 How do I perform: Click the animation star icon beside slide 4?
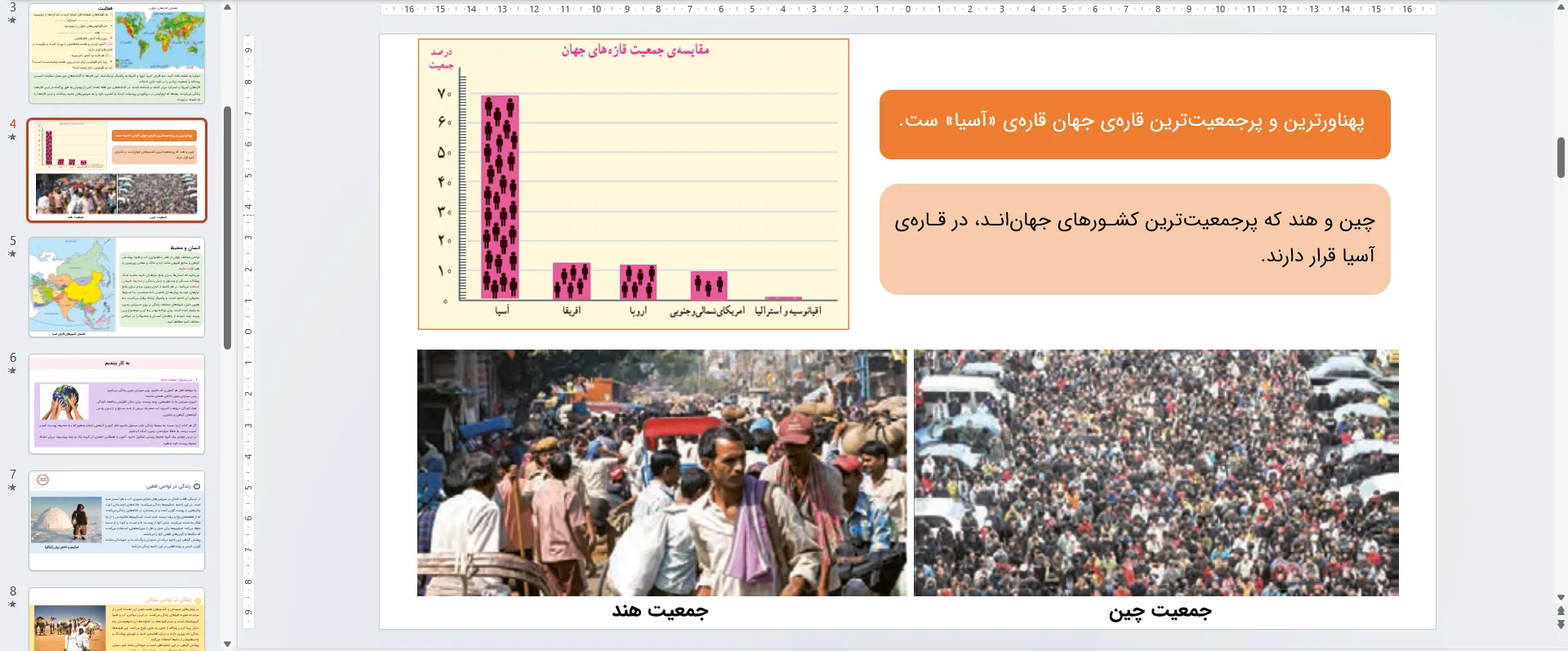[x=12, y=137]
